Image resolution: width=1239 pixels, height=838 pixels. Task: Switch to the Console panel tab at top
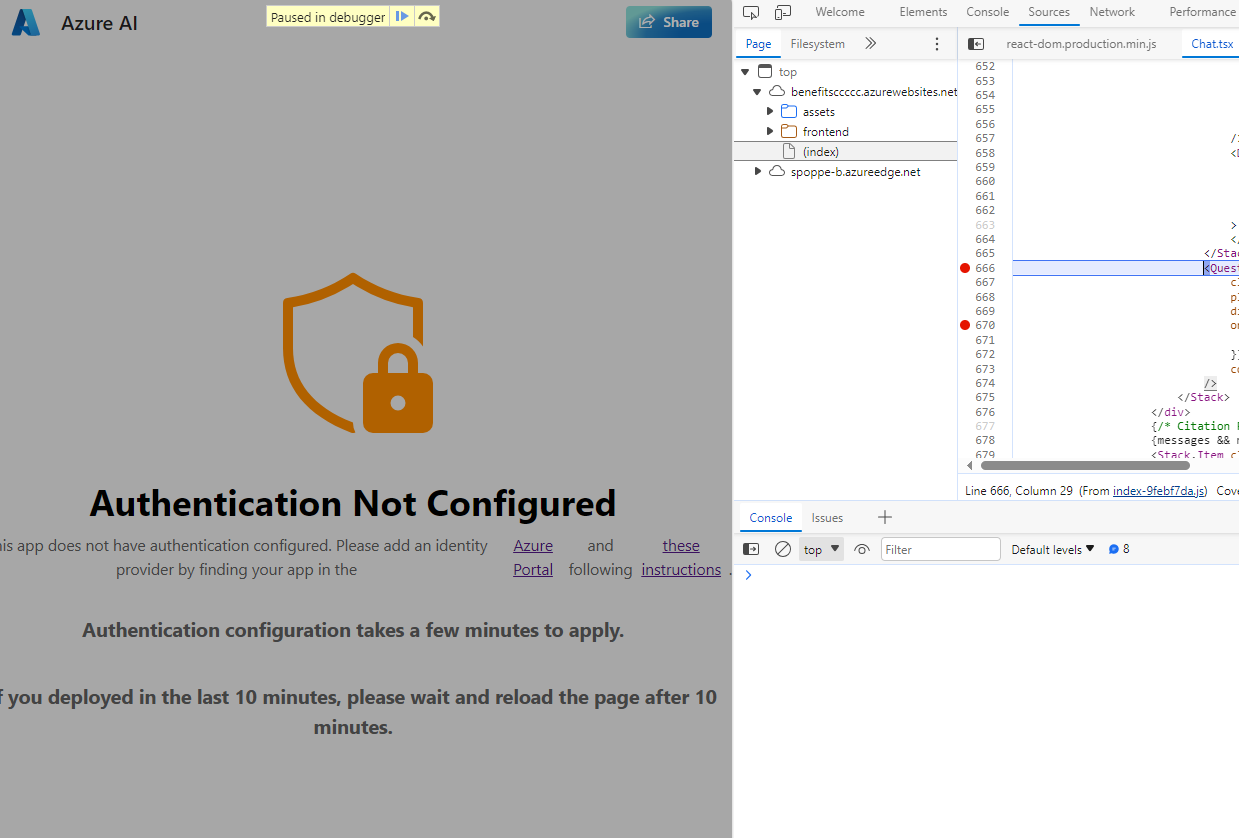[987, 12]
